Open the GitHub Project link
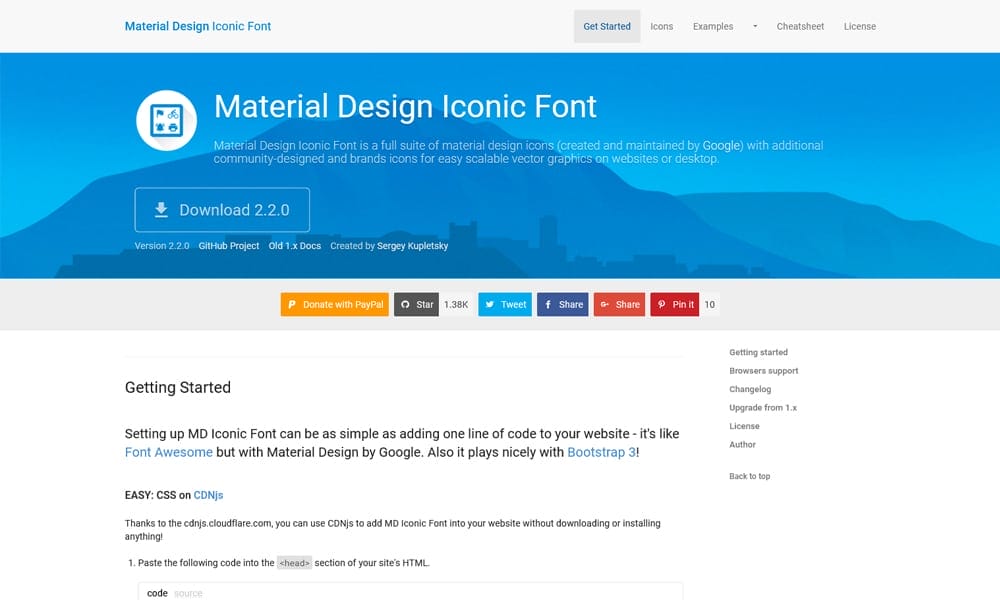The image size is (1000, 600). click(228, 245)
